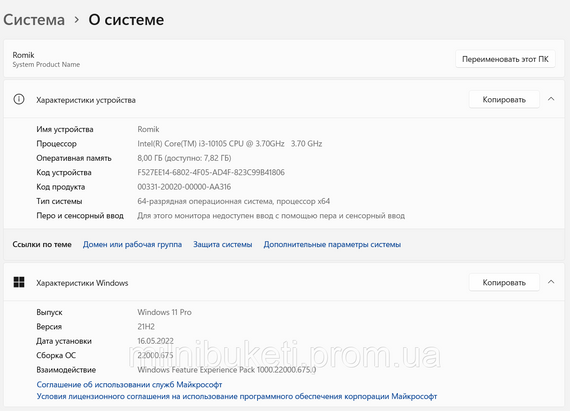
Task: Click the Имя устройства label
Action: click(x=65, y=129)
